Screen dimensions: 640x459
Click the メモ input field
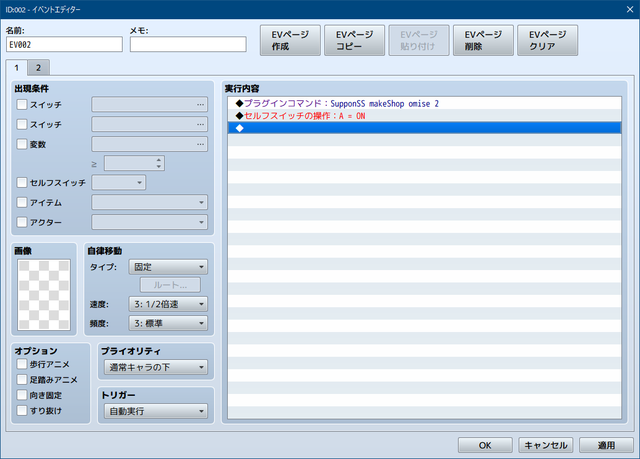188,44
